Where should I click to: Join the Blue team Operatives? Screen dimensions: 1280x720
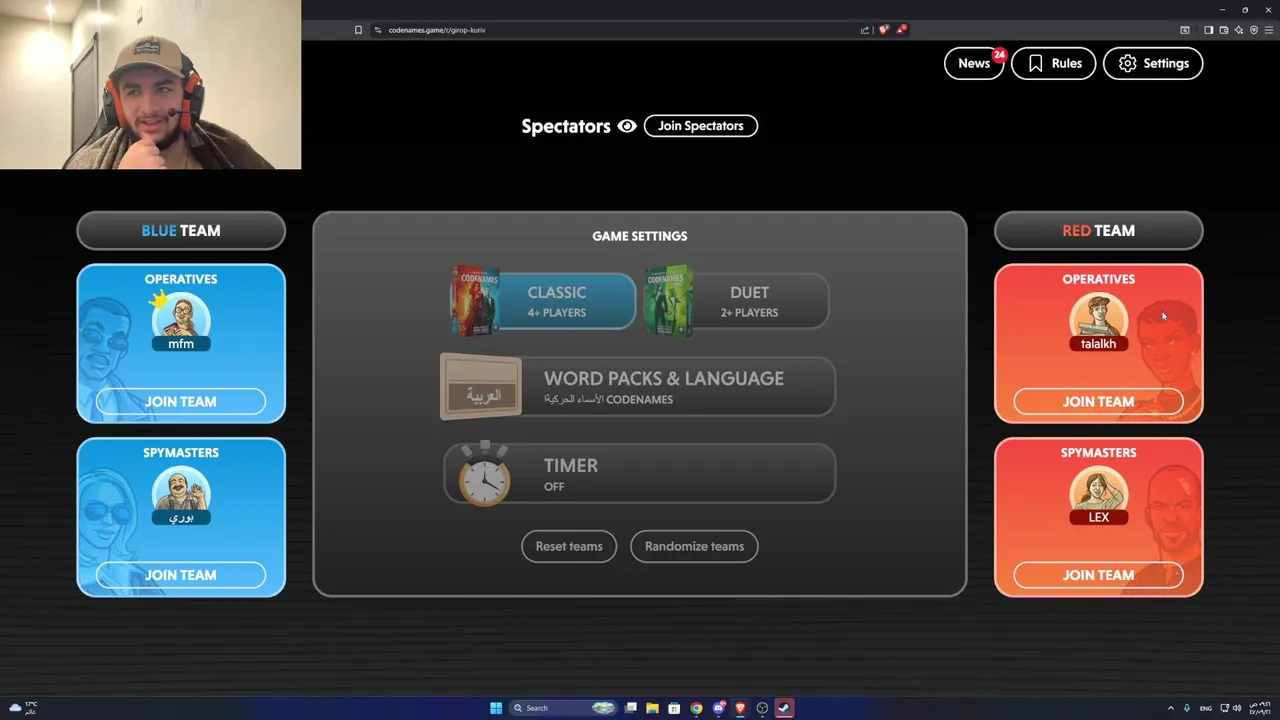pos(181,401)
